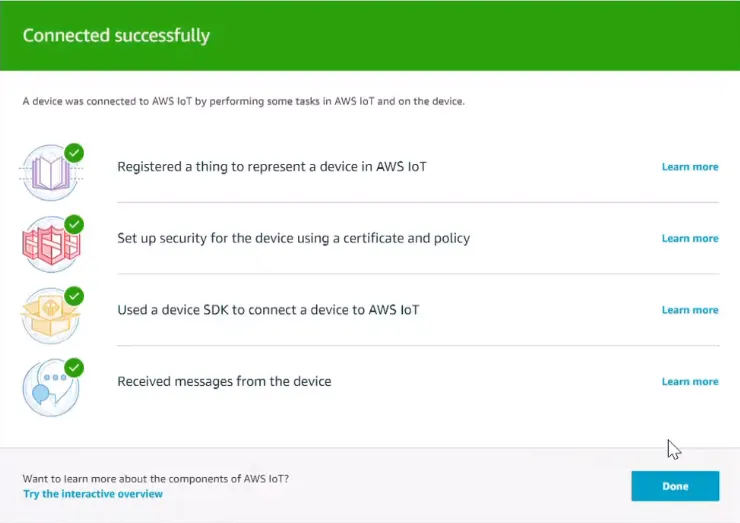Viewport: 740px width, 523px height.
Task: Click the yellow box device SDK icon
Action: (x=50, y=316)
